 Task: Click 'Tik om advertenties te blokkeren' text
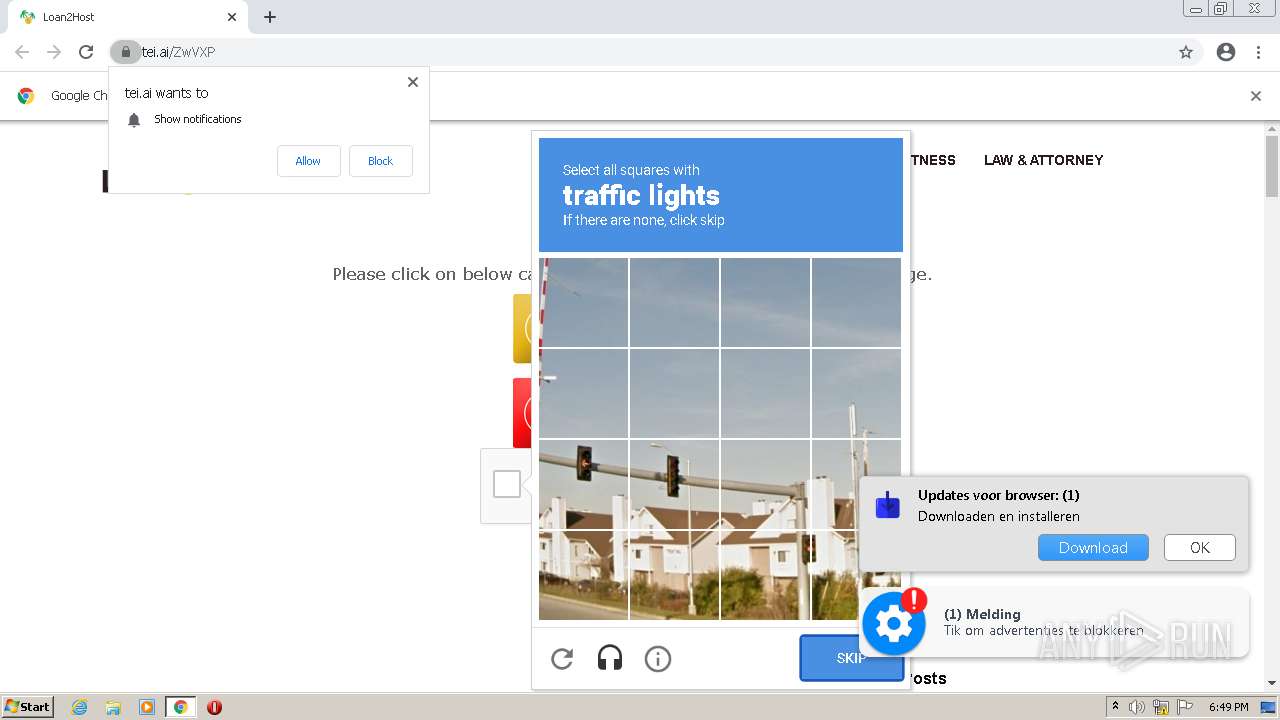click(x=1043, y=630)
